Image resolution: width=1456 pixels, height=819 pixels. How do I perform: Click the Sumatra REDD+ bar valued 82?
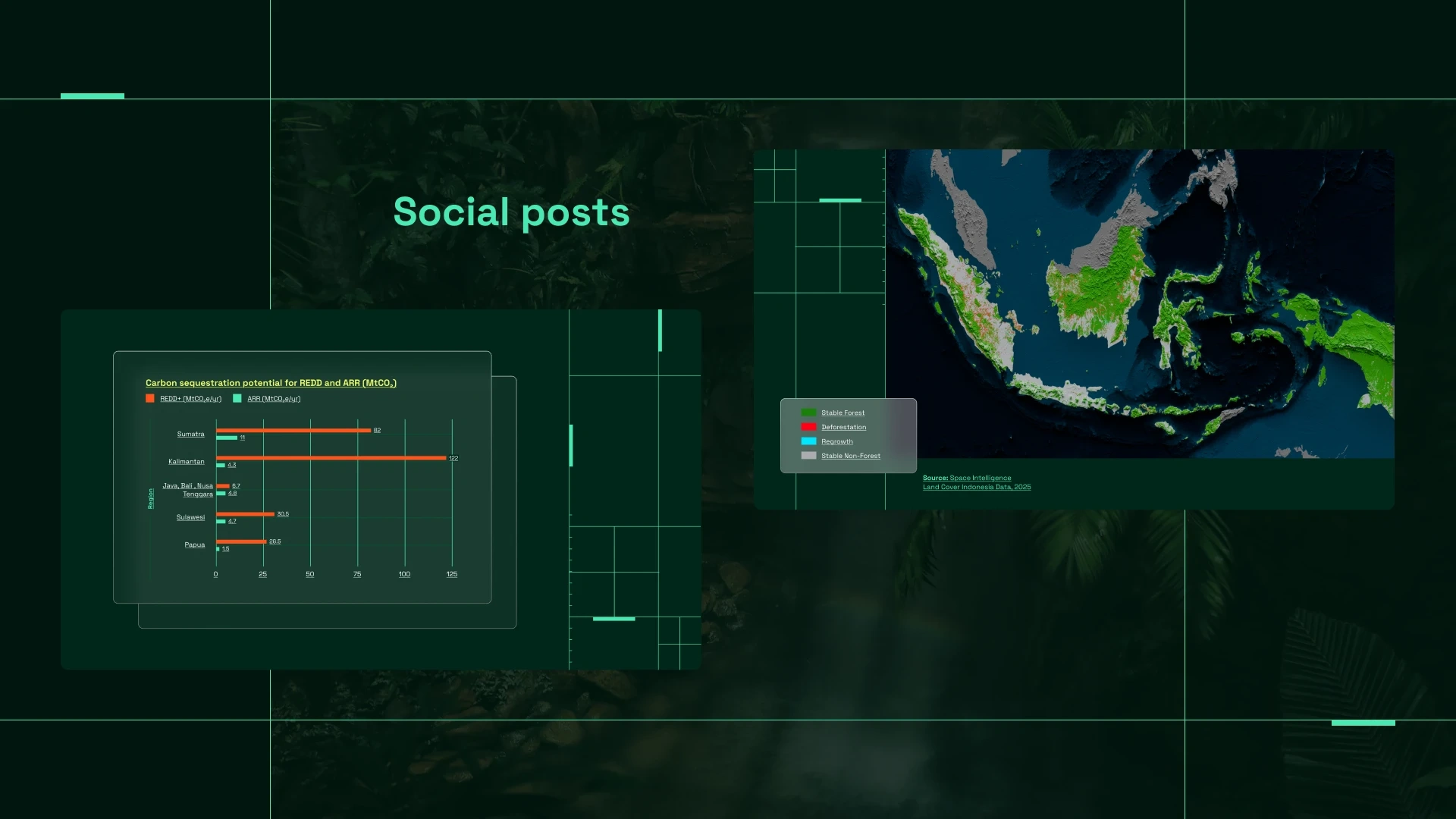click(x=293, y=430)
